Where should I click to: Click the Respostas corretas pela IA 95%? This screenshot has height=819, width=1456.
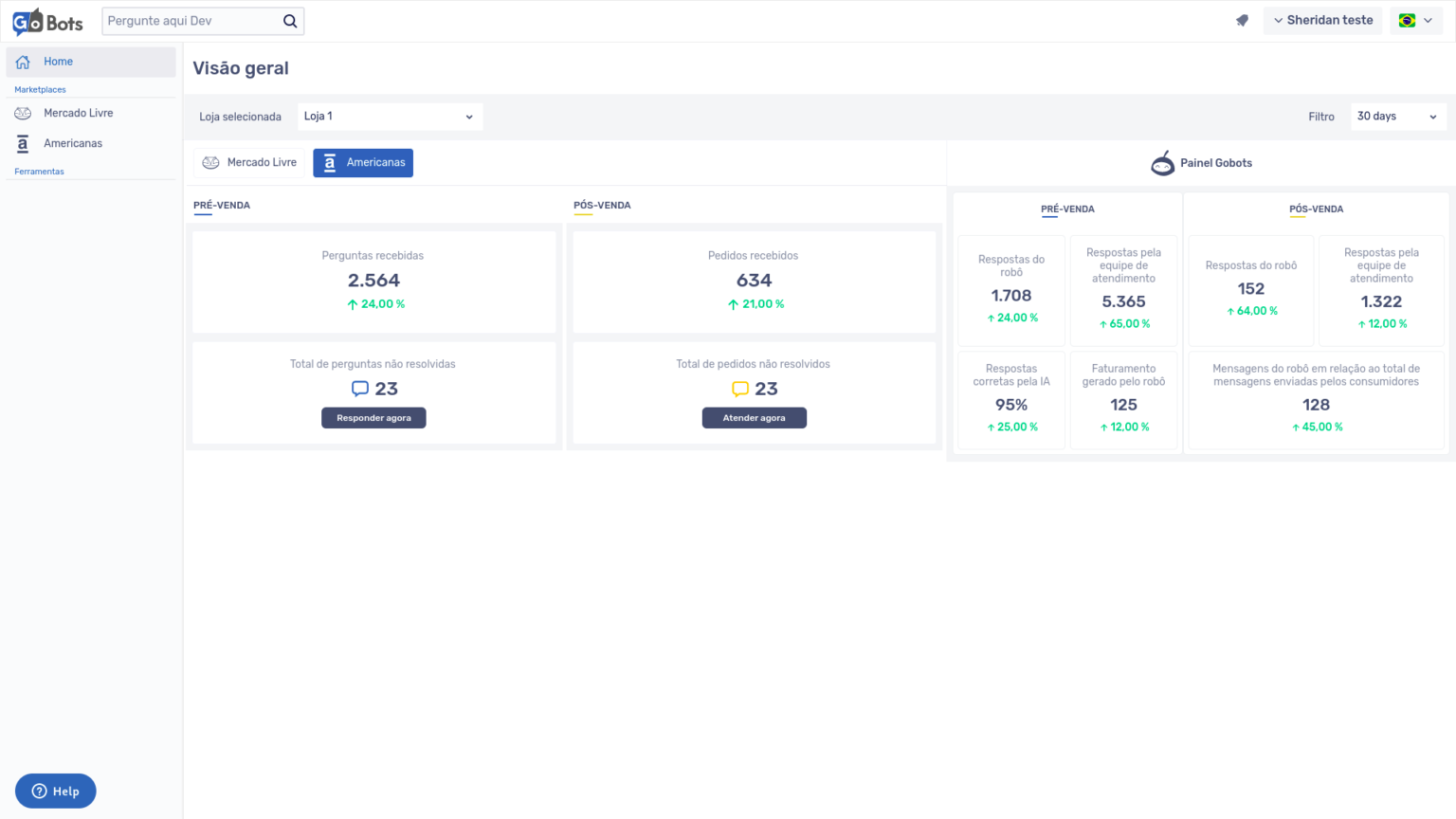click(1011, 405)
